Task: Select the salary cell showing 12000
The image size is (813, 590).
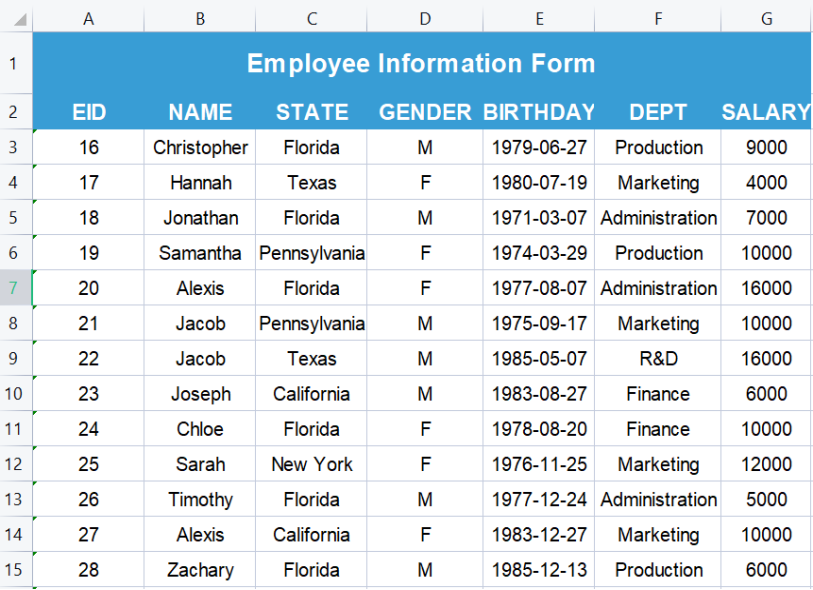Action: (766, 464)
